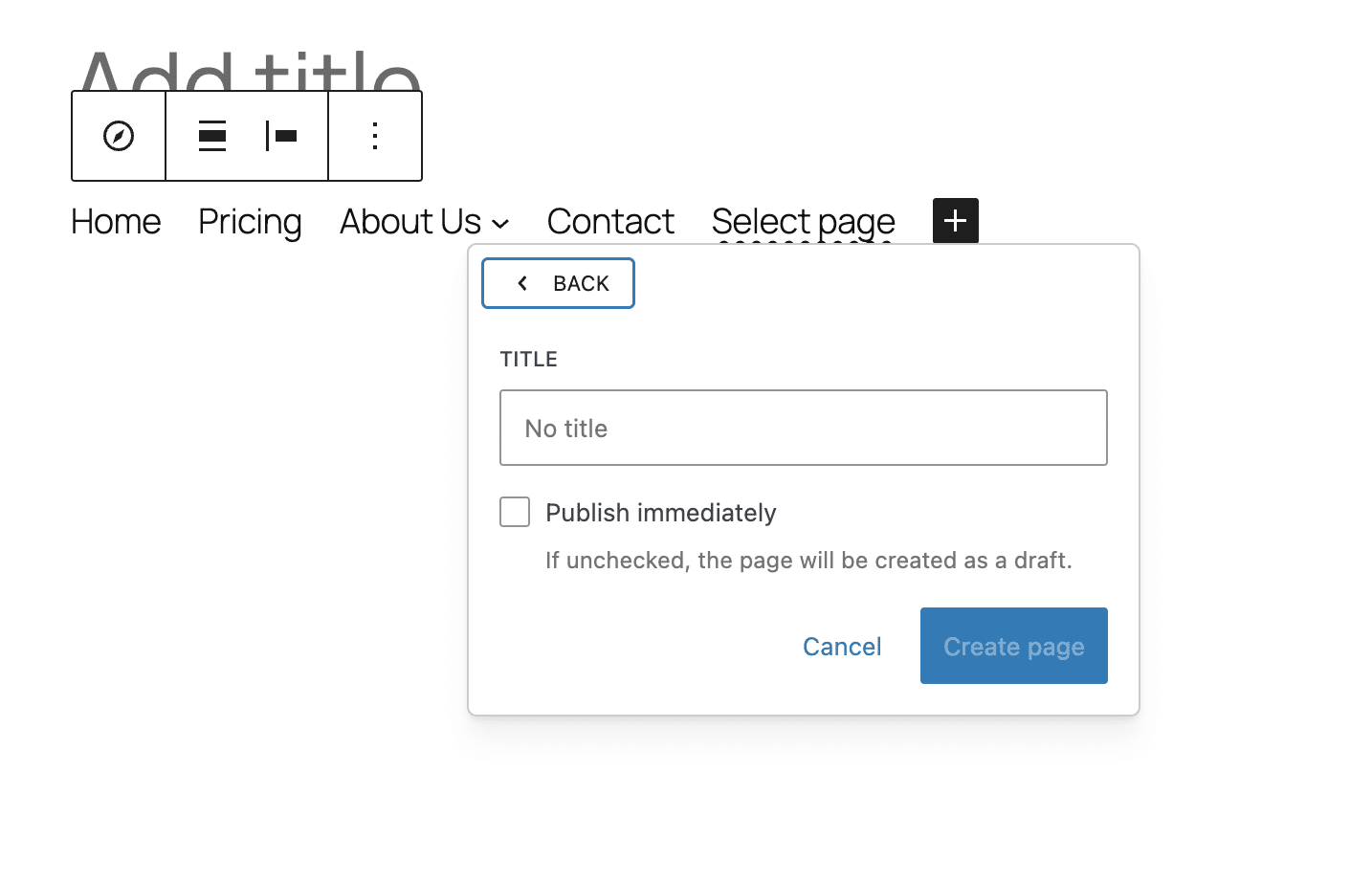Click inside the No title input field

point(803,428)
